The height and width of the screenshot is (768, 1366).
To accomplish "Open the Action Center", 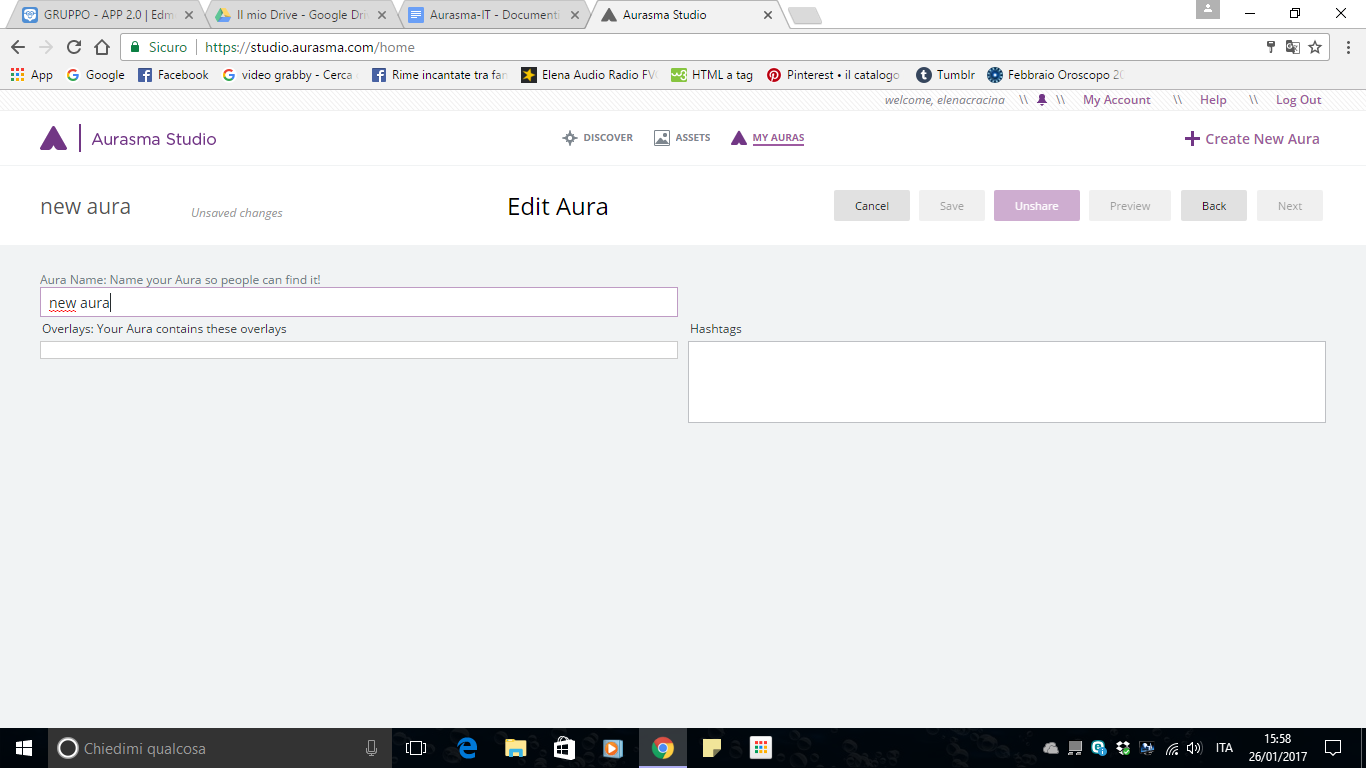I will 1332,748.
